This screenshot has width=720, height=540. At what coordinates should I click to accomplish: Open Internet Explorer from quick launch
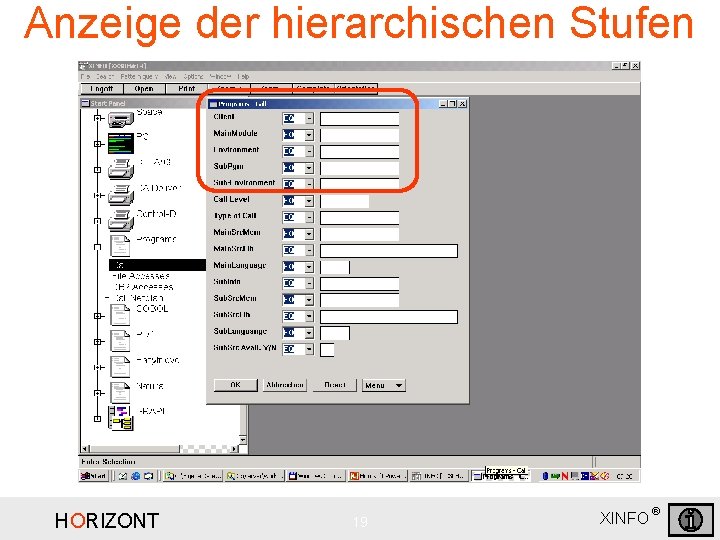click(x=136, y=476)
